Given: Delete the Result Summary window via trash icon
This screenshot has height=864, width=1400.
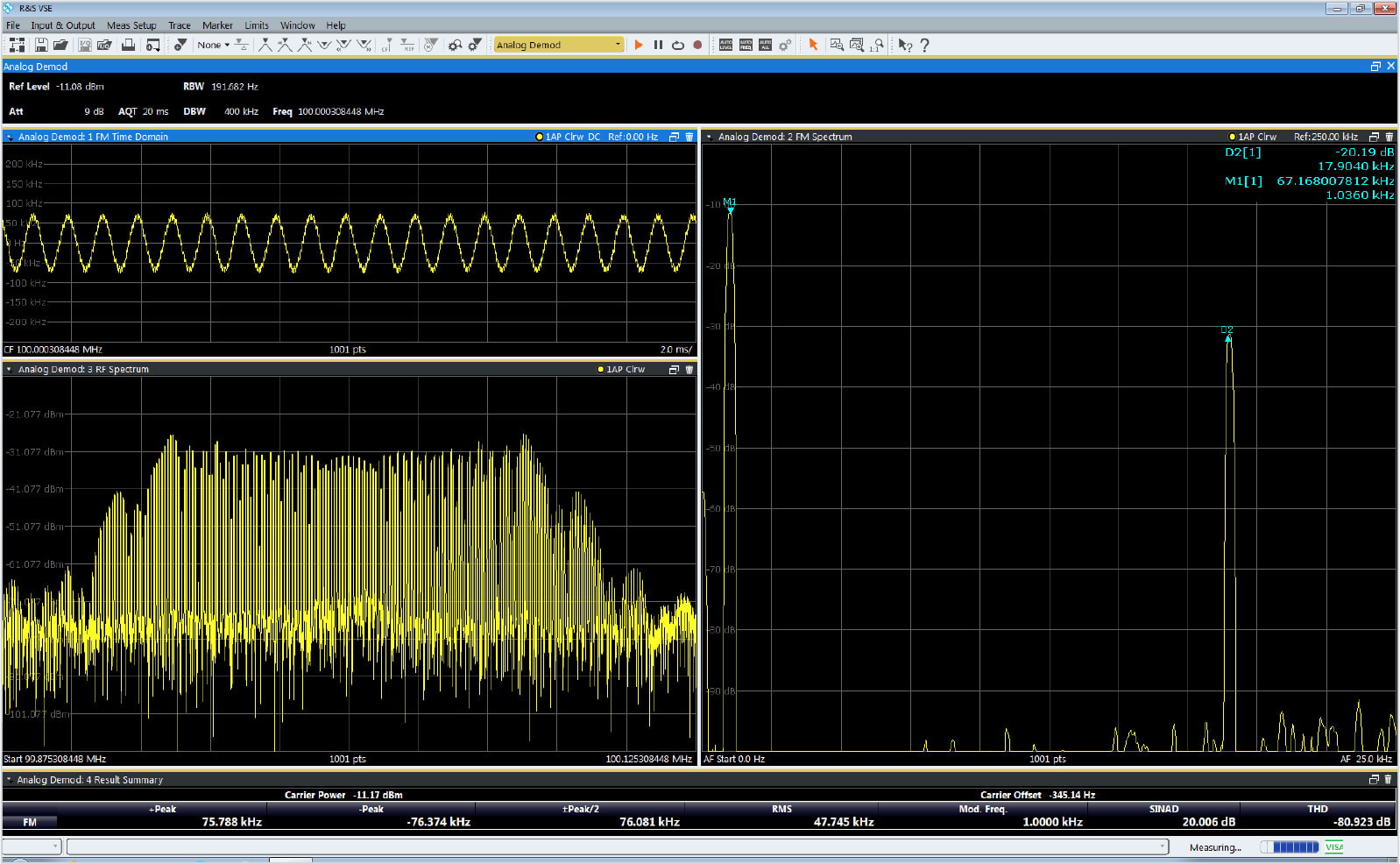Looking at the screenshot, I should pos(1388,779).
